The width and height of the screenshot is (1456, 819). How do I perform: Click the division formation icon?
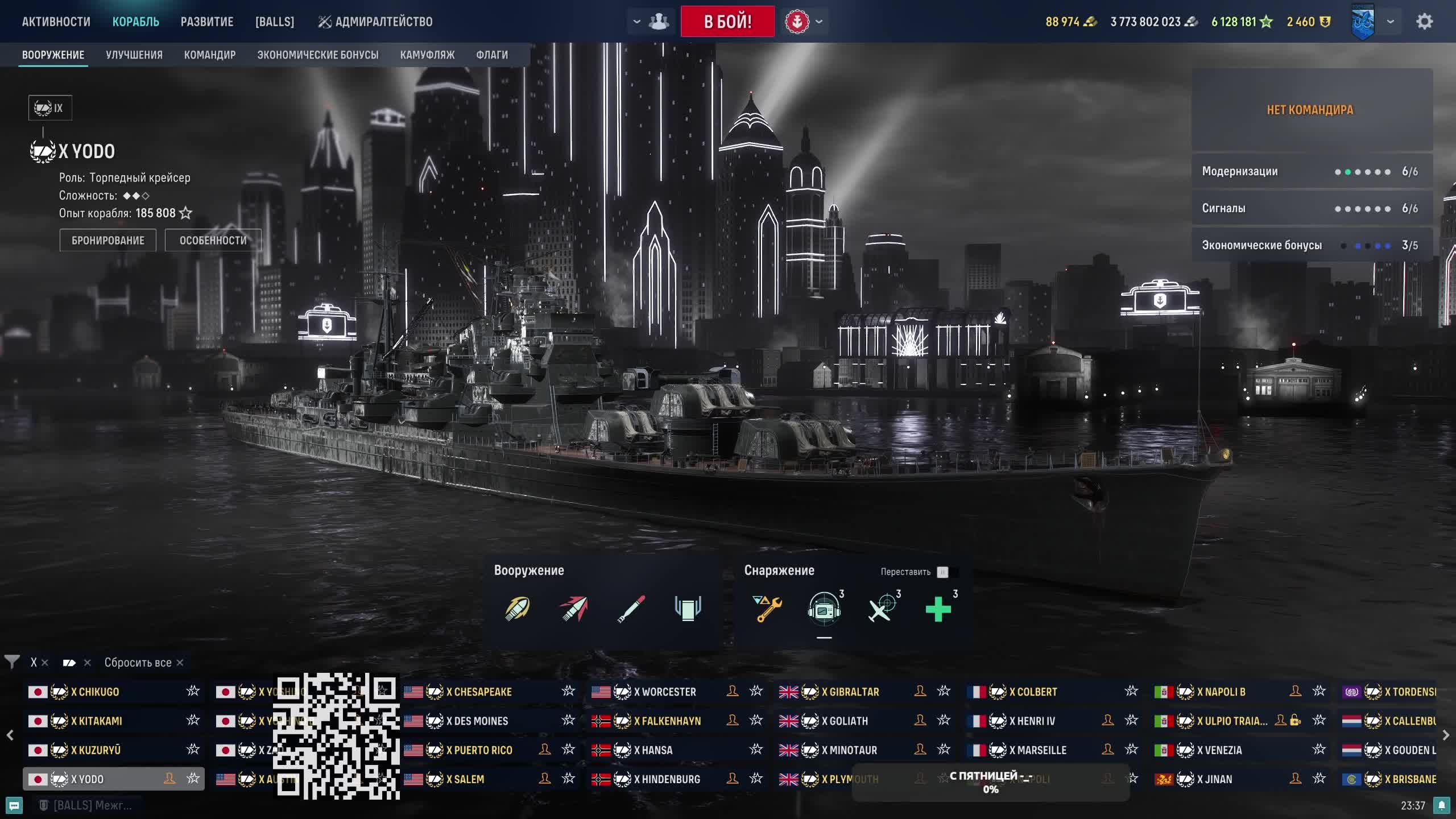pyautogui.click(x=659, y=22)
